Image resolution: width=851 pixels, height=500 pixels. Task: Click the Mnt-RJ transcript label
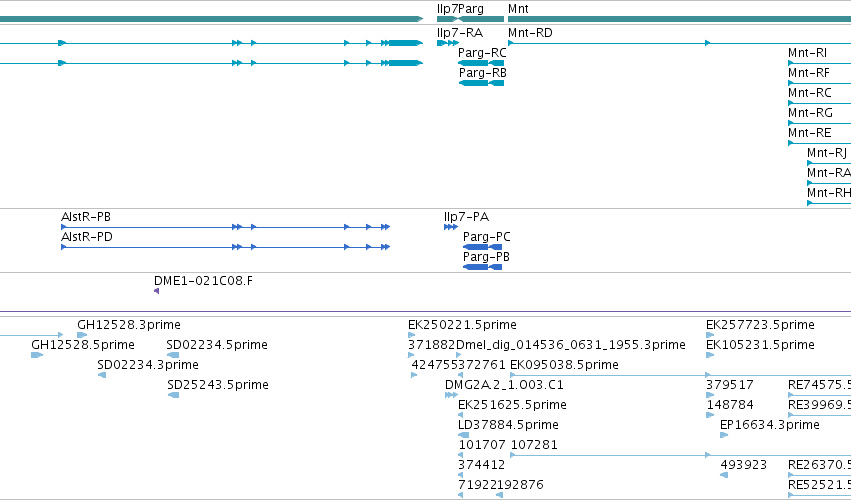(827, 153)
